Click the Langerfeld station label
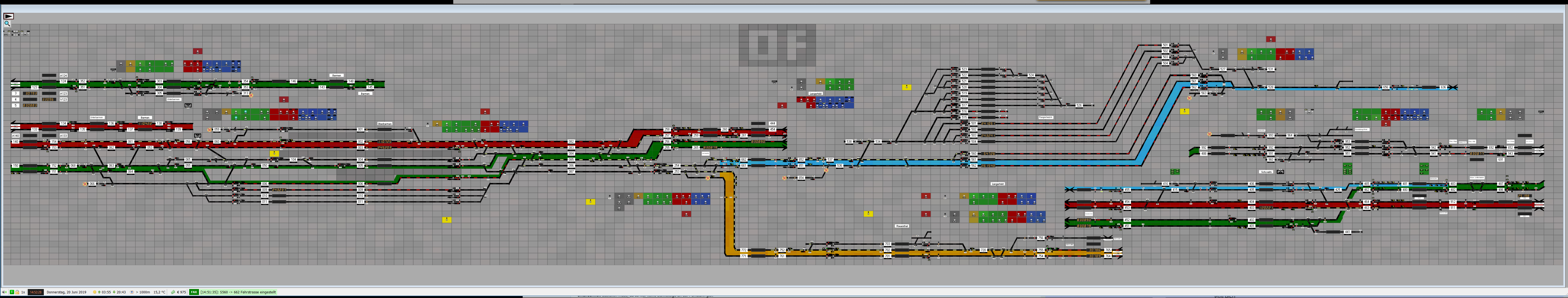This screenshot has width=1568, height=298. click(x=815, y=93)
